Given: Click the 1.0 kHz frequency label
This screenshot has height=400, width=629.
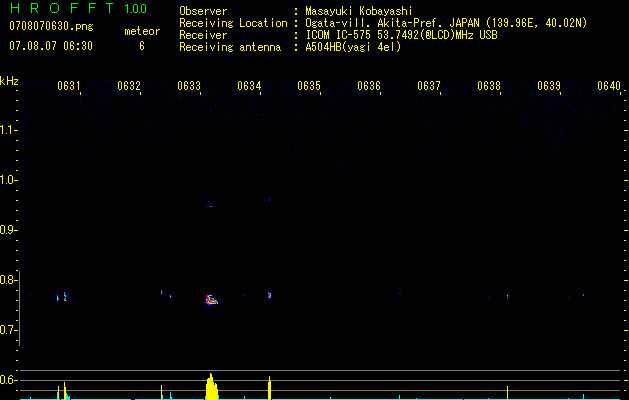Looking at the screenshot, I should 8,180.
